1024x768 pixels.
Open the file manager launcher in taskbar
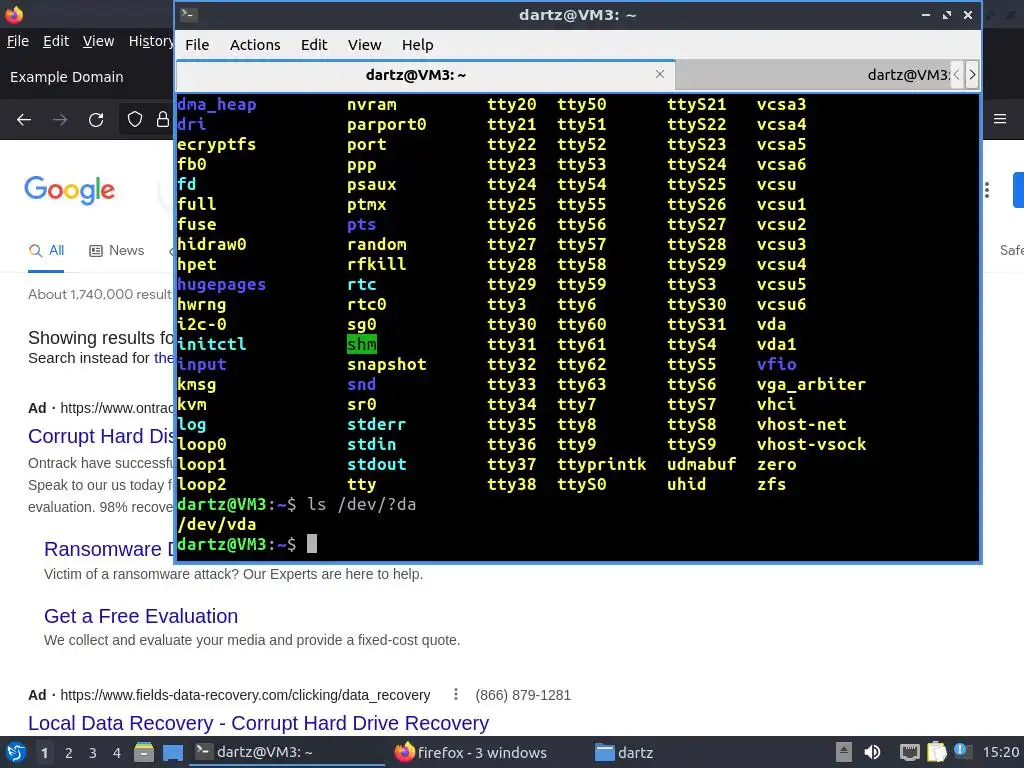pos(144,752)
